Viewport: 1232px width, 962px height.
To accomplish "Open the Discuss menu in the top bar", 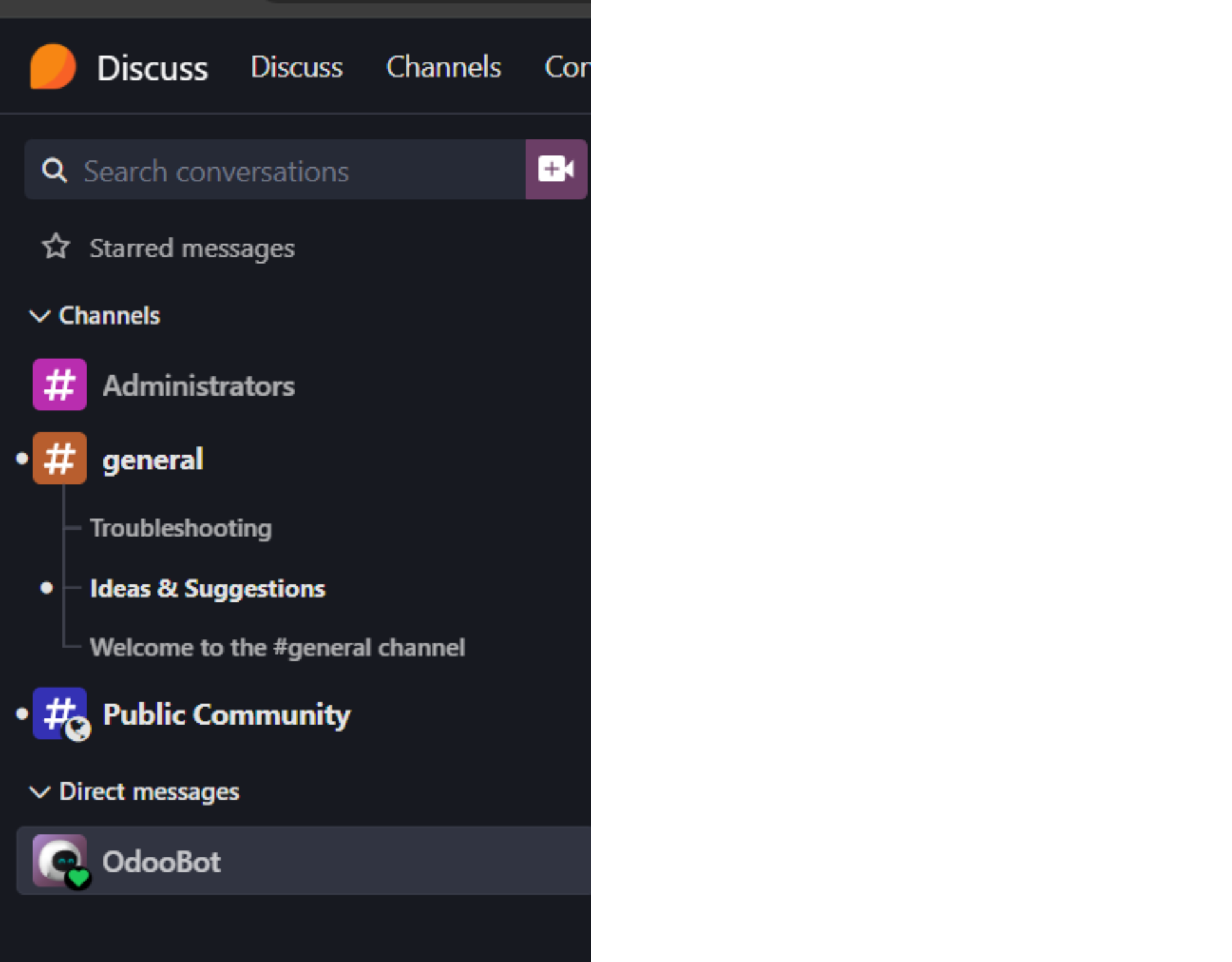I will pos(296,67).
